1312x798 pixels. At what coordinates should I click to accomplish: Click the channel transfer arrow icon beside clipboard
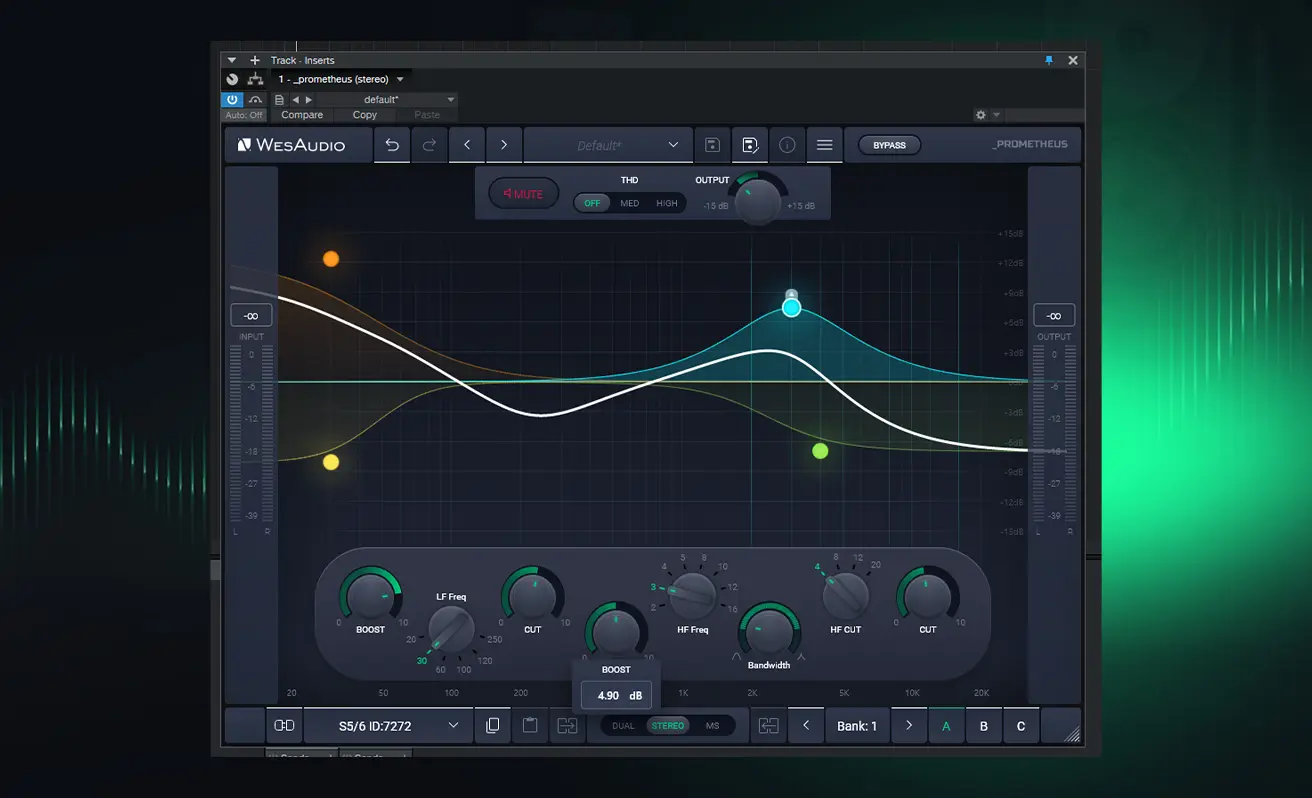click(567, 726)
